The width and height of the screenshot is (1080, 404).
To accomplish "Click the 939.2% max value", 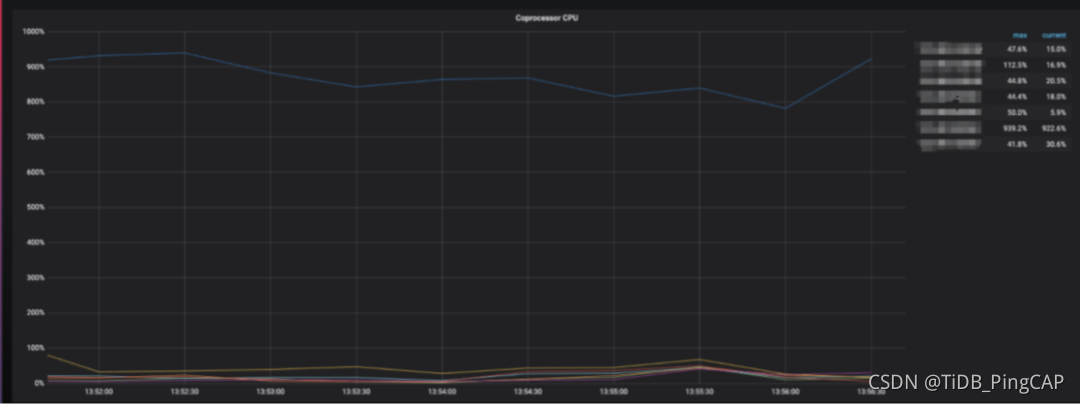I will tap(1015, 129).
